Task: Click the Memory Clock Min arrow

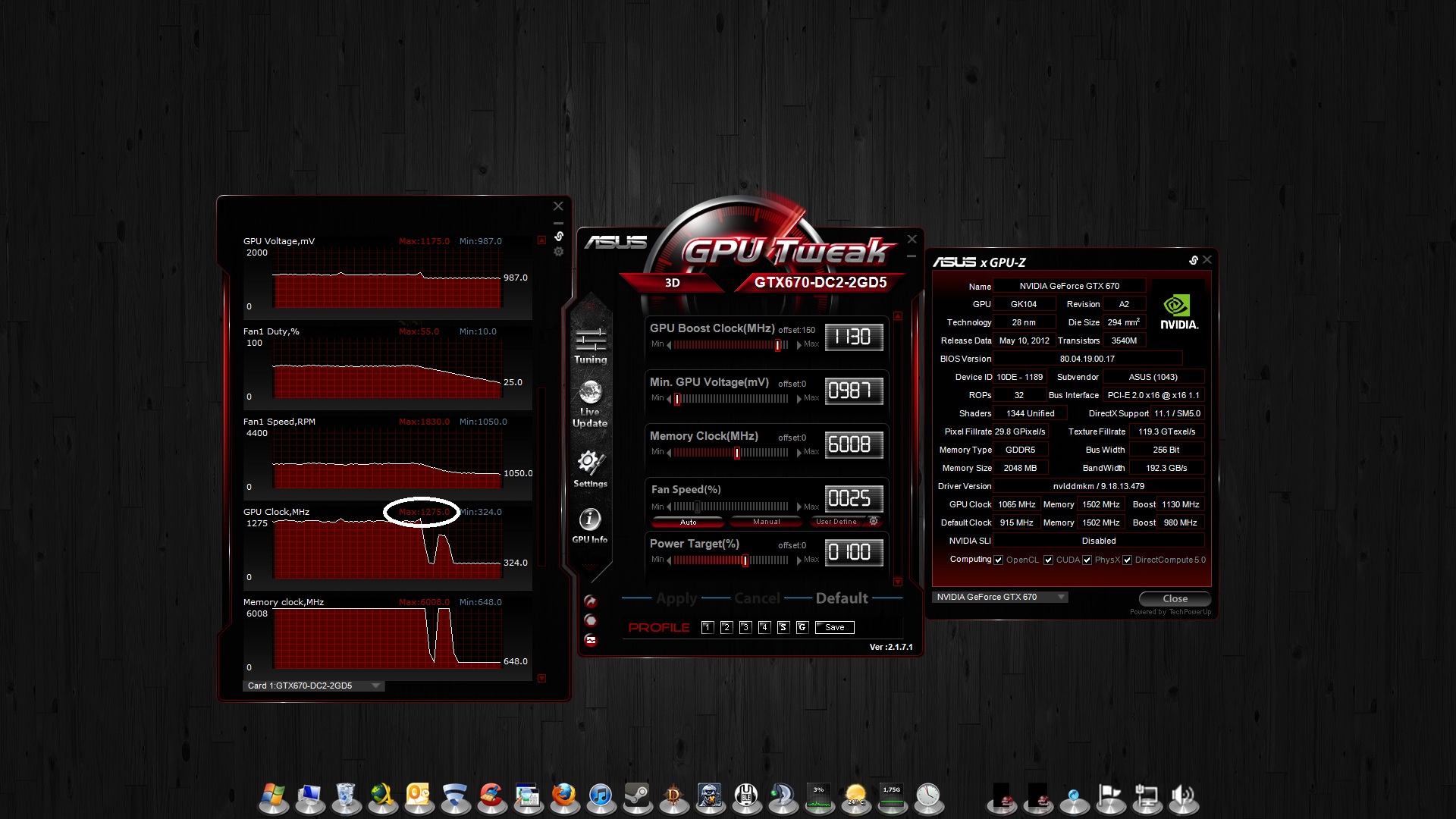Action: coord(669,453)
